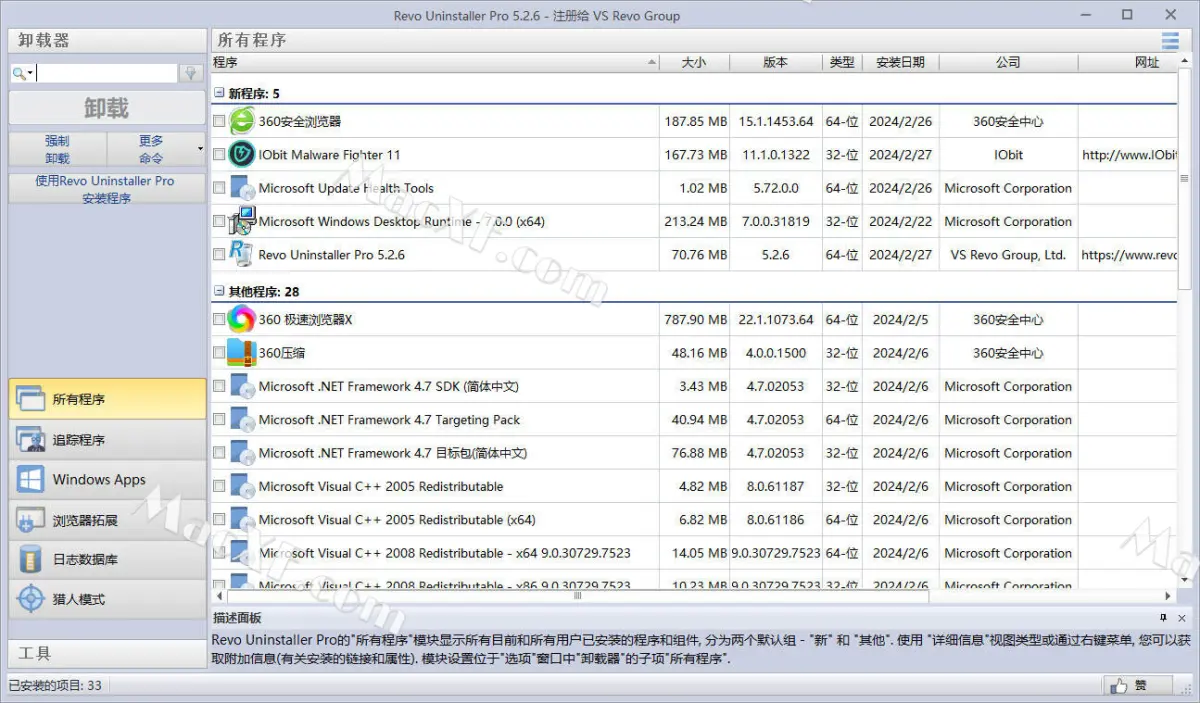
Task: Click the IObit Malware Fighter 11 icon
Action: pyautogui.click(x=242, y=154)
